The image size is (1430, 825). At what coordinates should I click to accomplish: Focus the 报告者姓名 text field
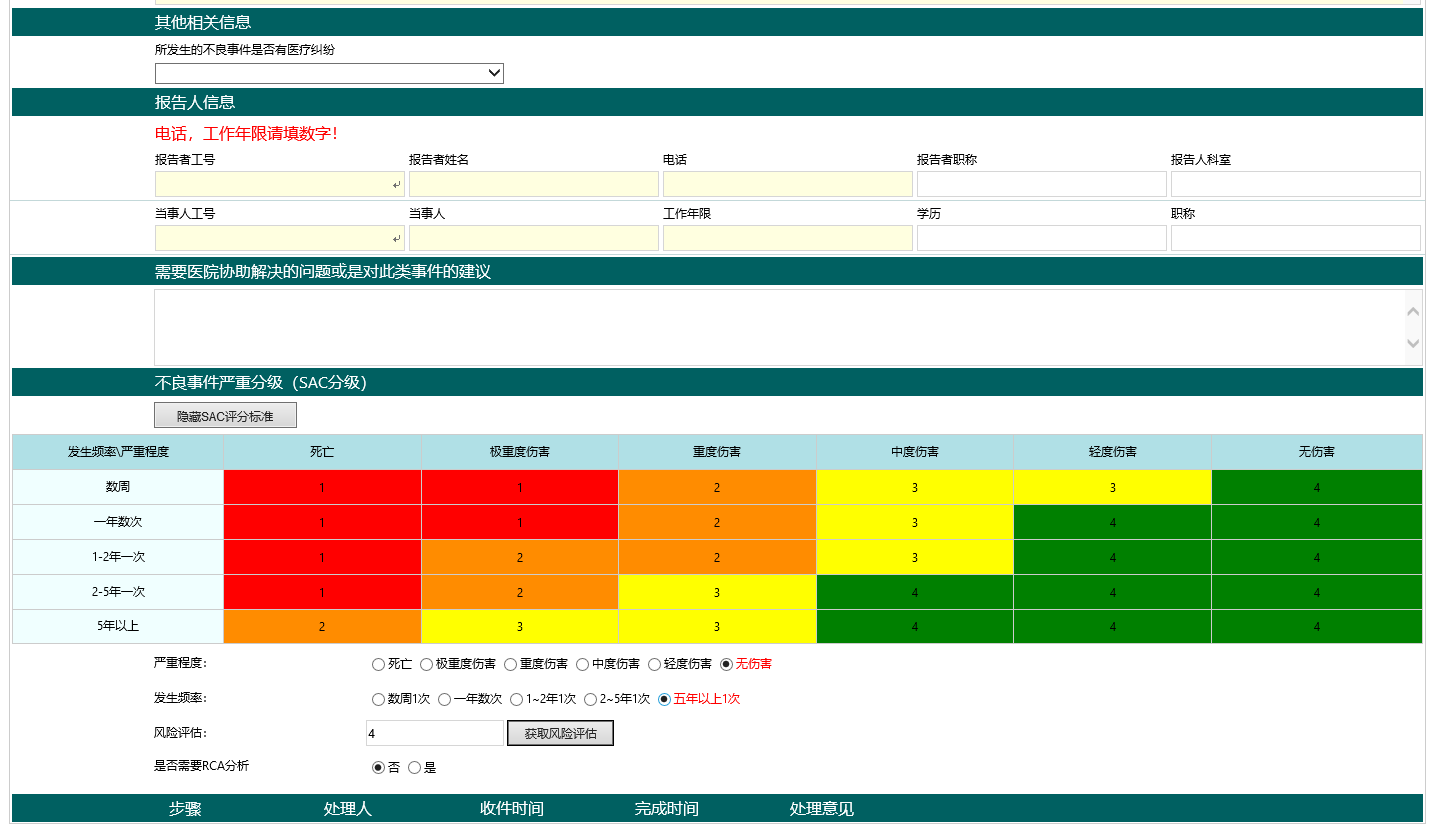coord(533,184)
